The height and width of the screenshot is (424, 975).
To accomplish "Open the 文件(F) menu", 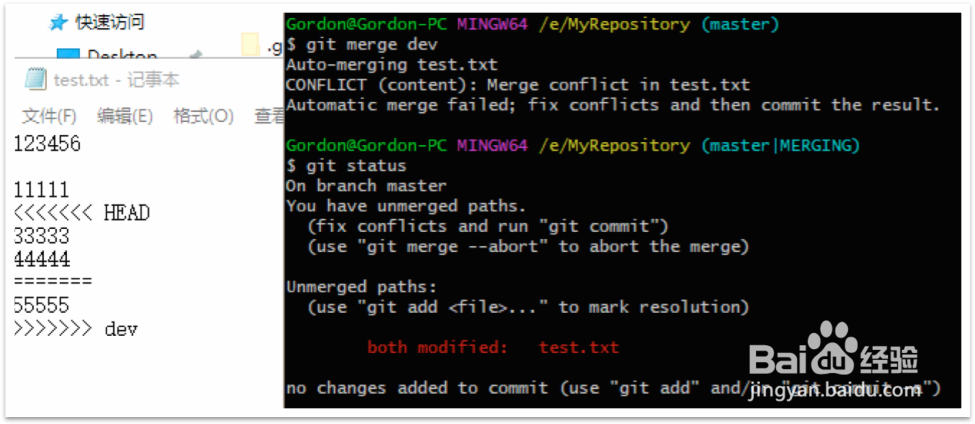I will click(49, 116).
